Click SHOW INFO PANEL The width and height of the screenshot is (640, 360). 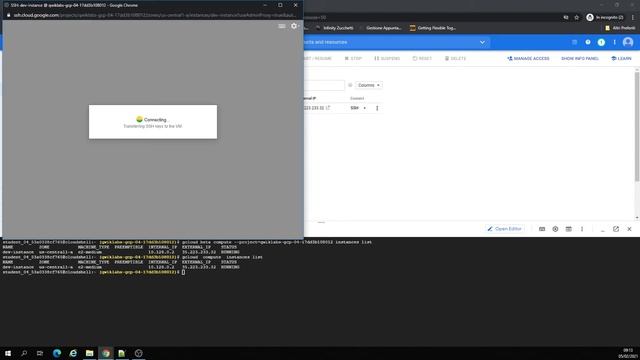point(580,58)
